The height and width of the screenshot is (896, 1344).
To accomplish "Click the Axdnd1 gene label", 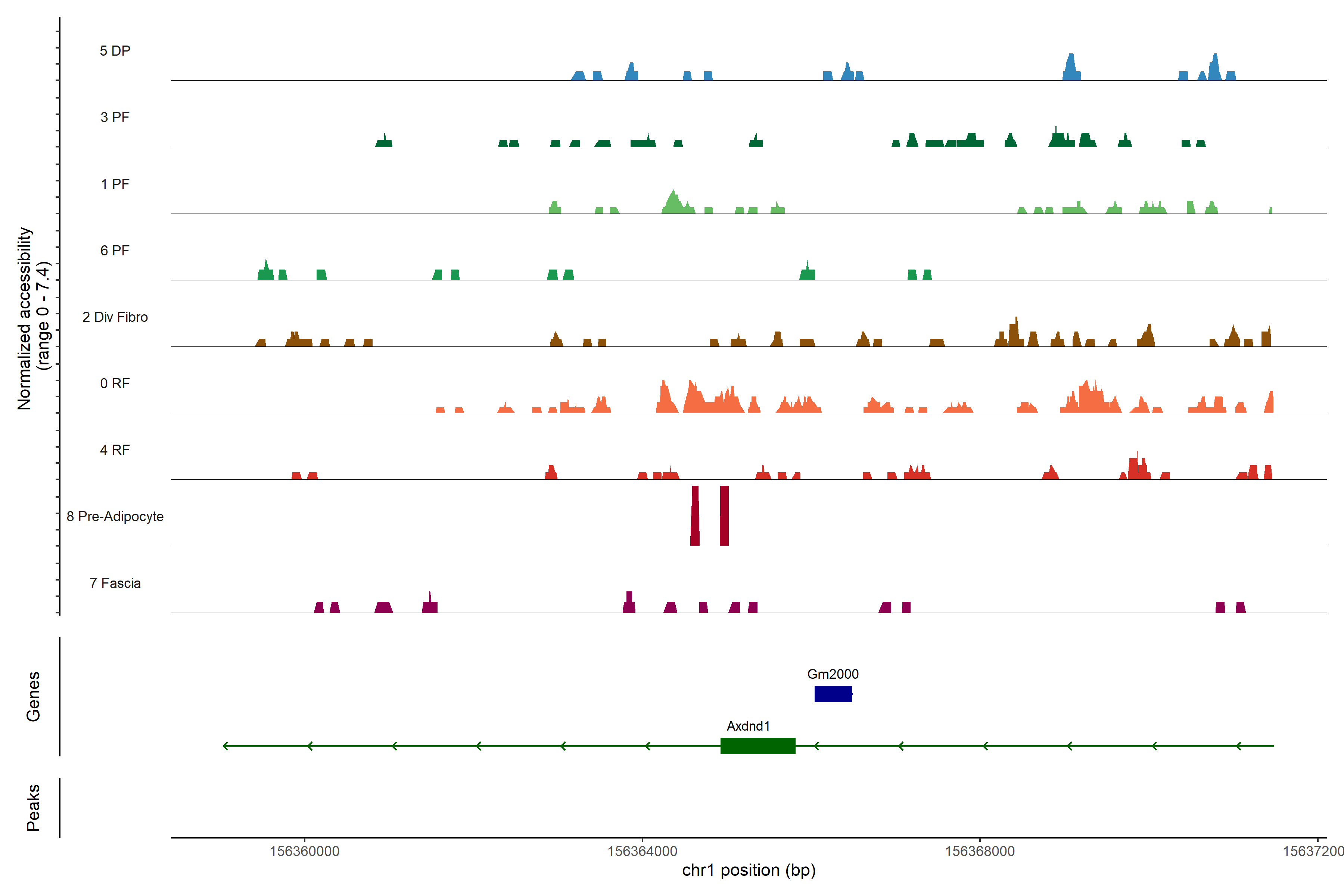I will point(748,726).
